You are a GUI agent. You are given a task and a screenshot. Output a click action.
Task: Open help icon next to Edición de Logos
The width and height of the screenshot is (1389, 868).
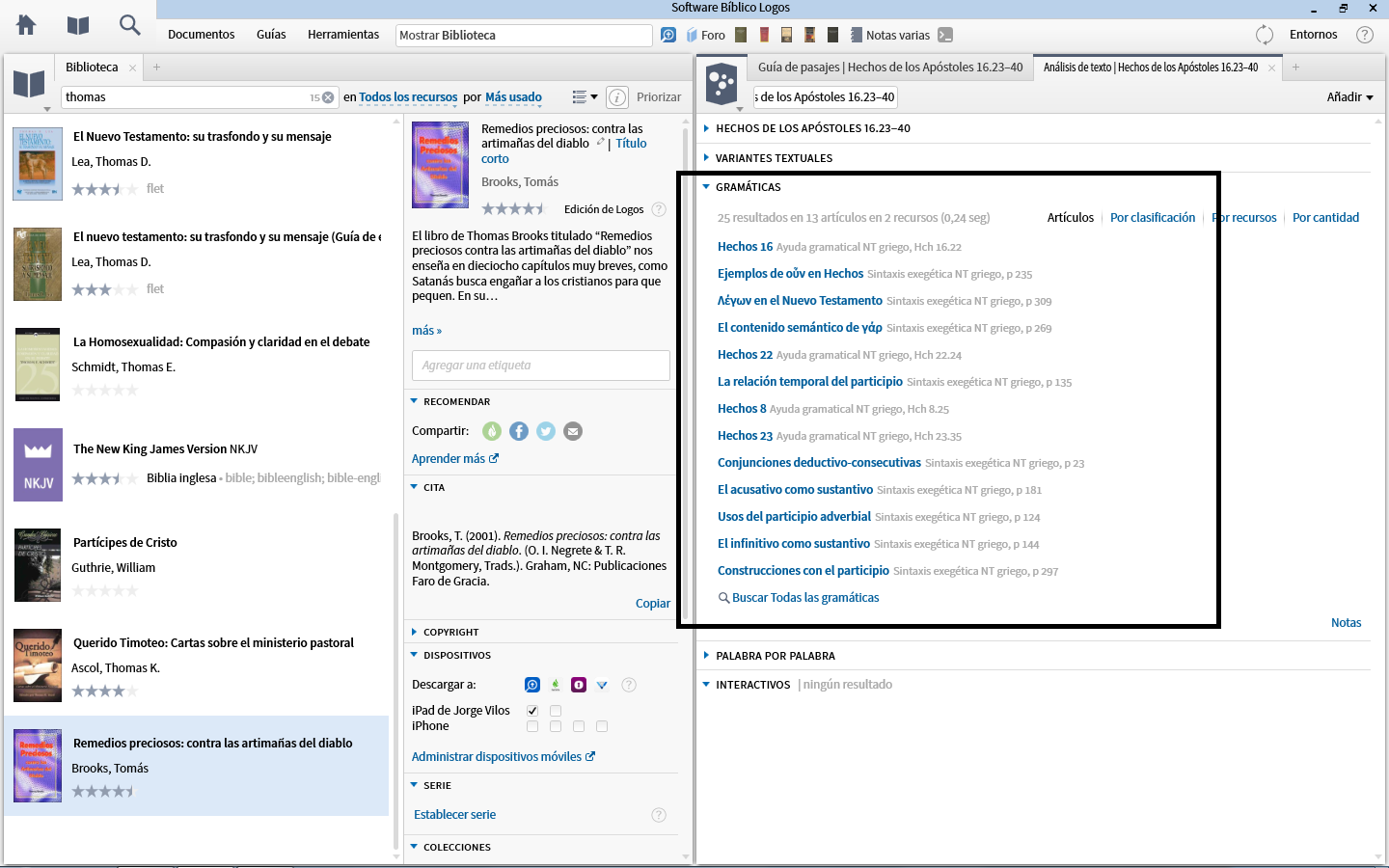click(x=659, y=209)
